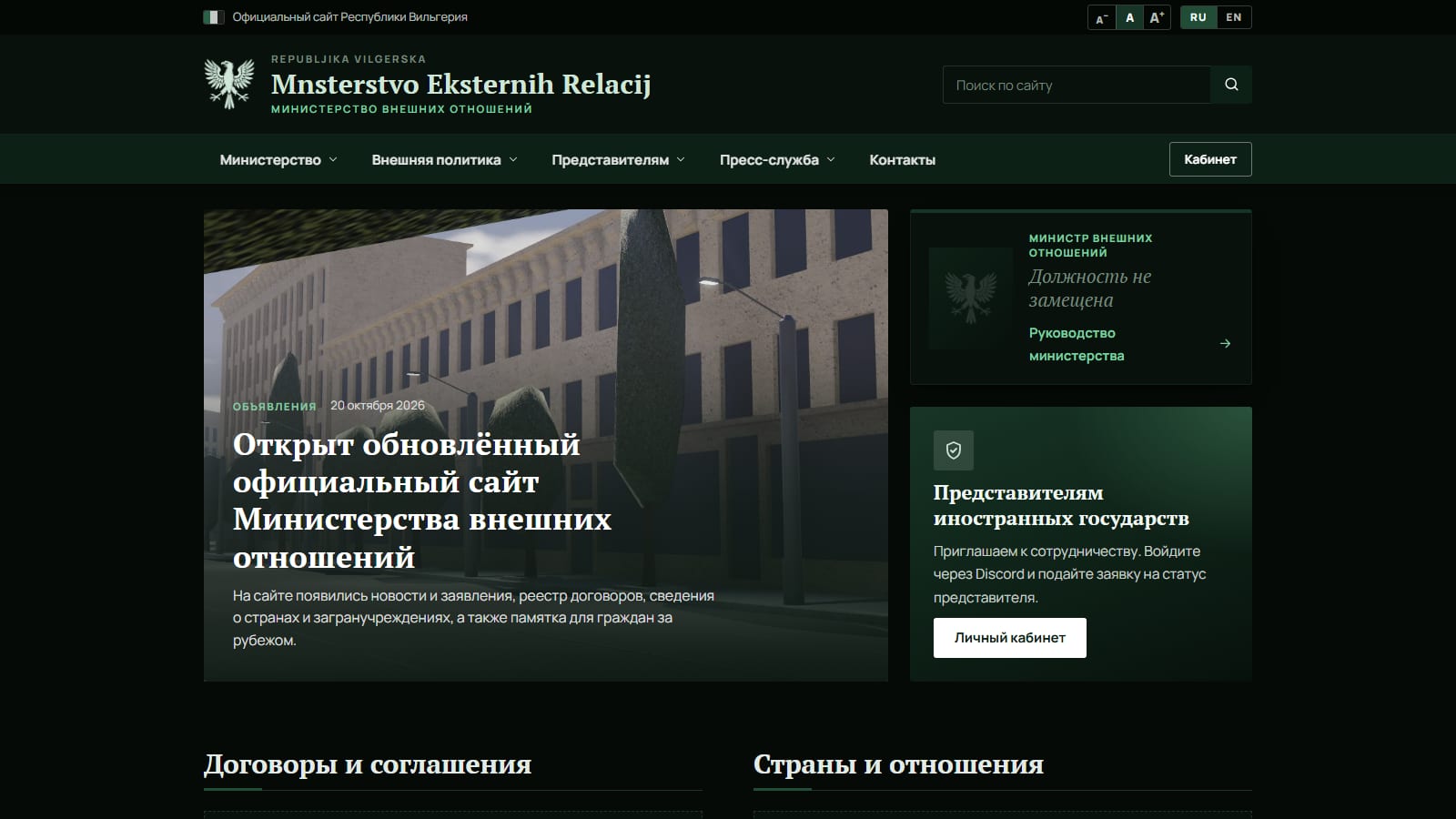
Task: Click the REPUBLJIKA VILGERSKA text
Action: coord(349,59)
